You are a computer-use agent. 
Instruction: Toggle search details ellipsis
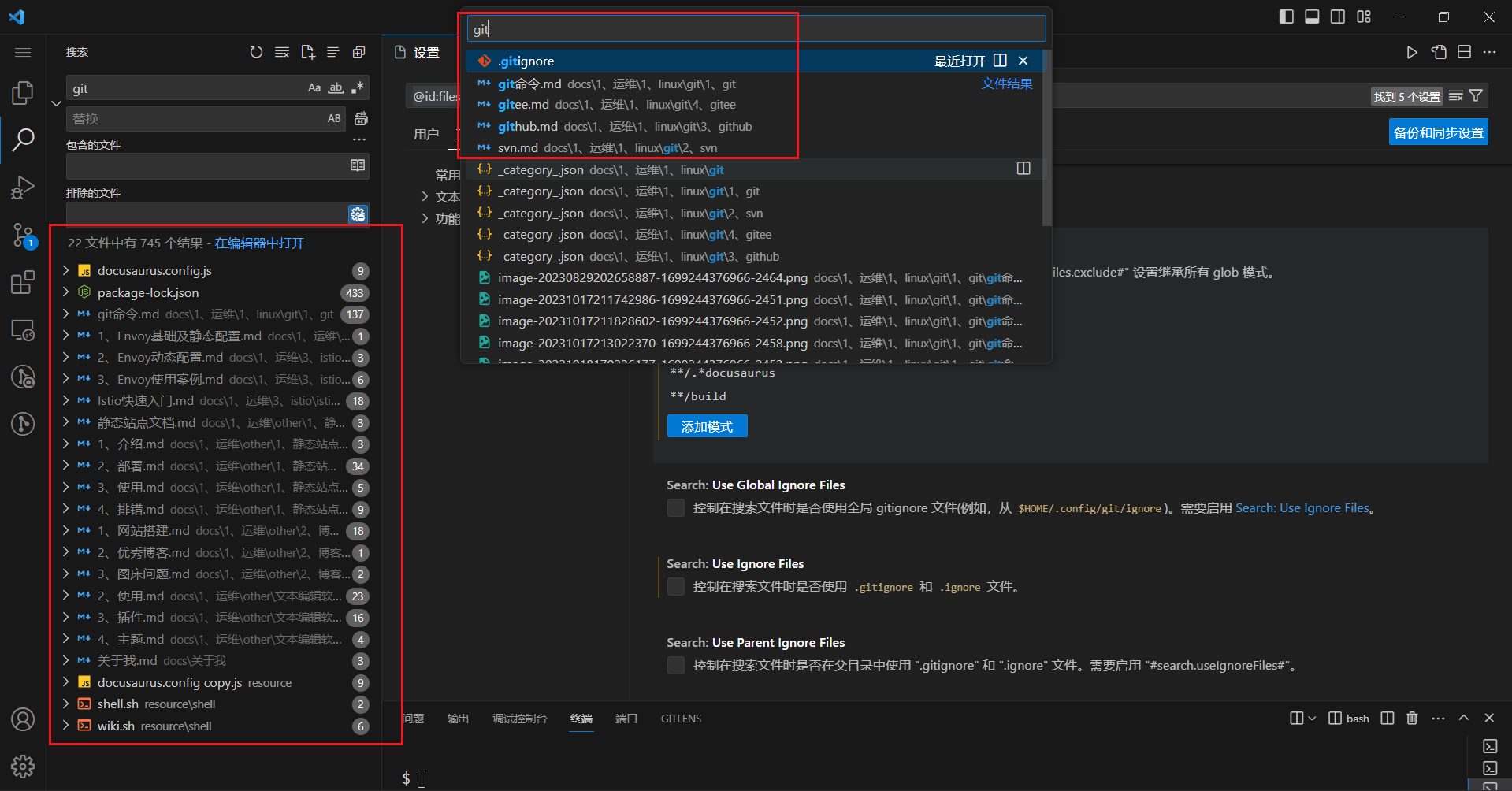pyautogui.click(x=359, y=139)
